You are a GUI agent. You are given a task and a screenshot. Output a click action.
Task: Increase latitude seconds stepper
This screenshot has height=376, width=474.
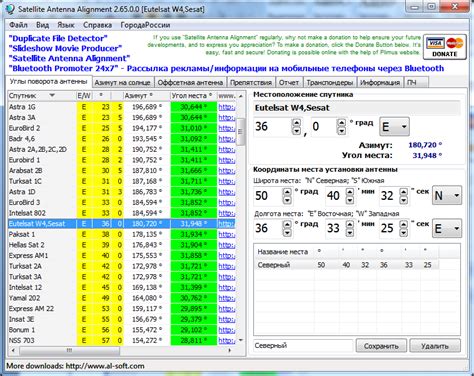pyautogui.click(x=404, y=192)
